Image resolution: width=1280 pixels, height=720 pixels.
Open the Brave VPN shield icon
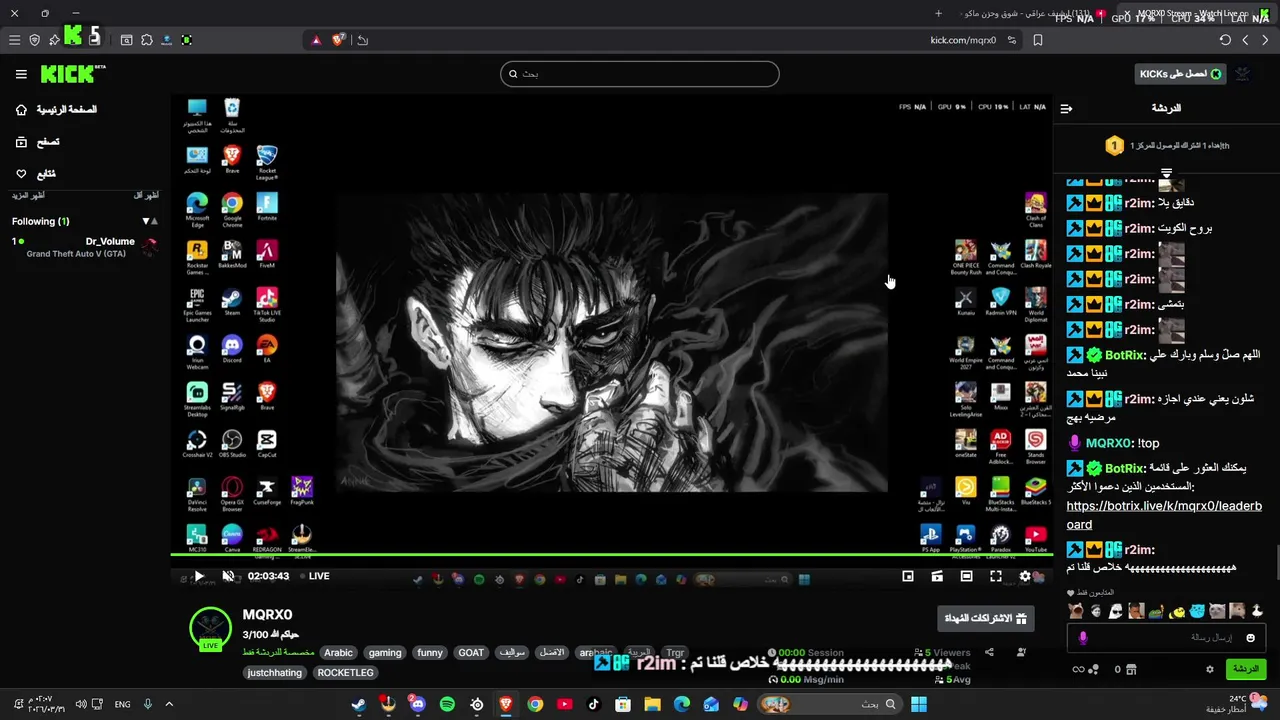35,40
